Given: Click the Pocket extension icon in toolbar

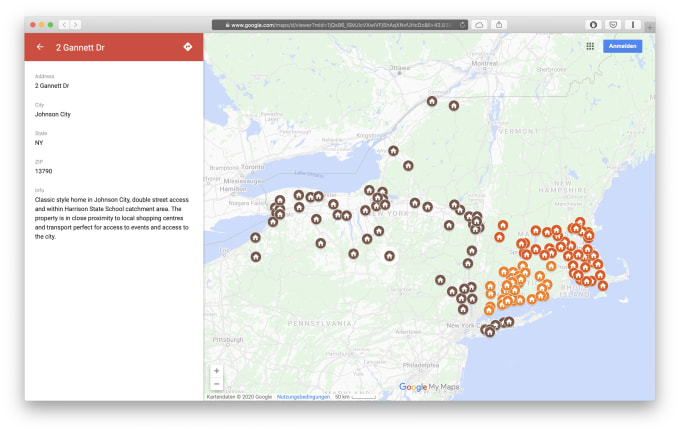Looking at the screenshot, I should pos(613,24).
